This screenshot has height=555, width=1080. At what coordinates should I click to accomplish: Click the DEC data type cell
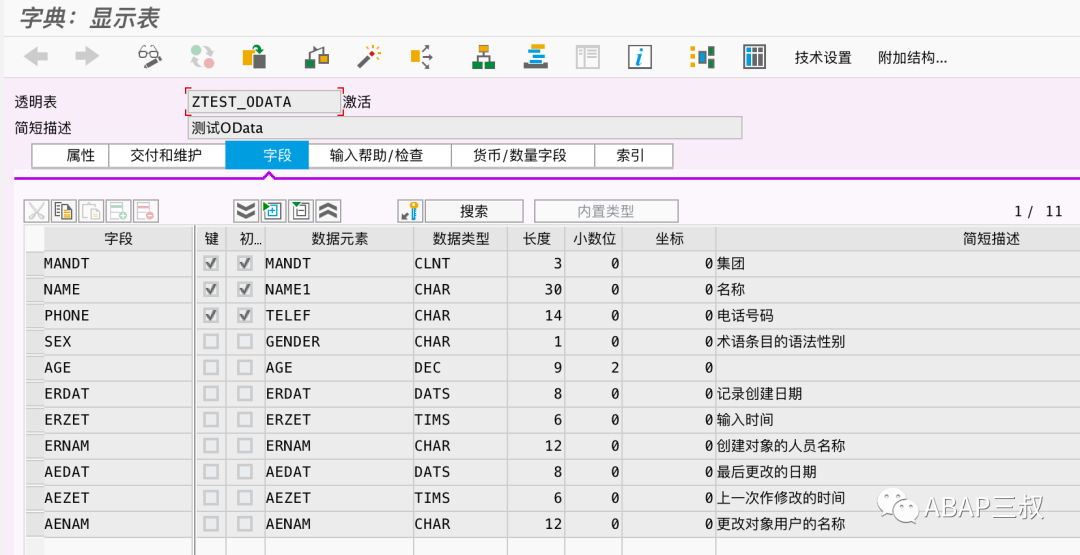tap(461, 368)
